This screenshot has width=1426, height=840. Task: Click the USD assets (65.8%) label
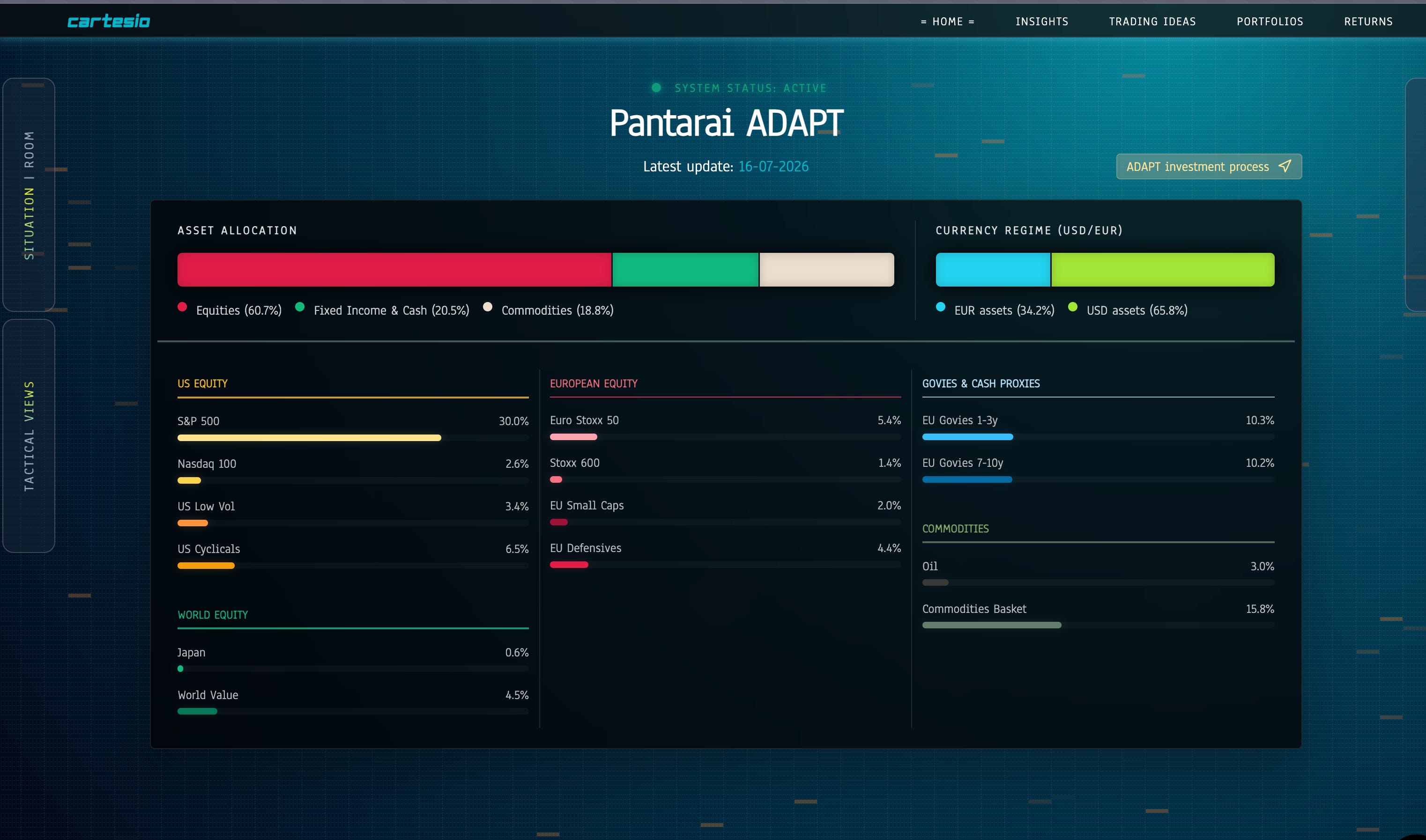(x=1136, y=310)
